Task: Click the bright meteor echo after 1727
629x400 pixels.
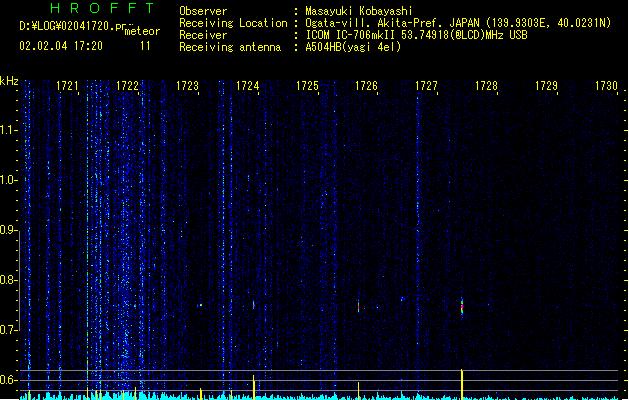Action: click(462, 307)
